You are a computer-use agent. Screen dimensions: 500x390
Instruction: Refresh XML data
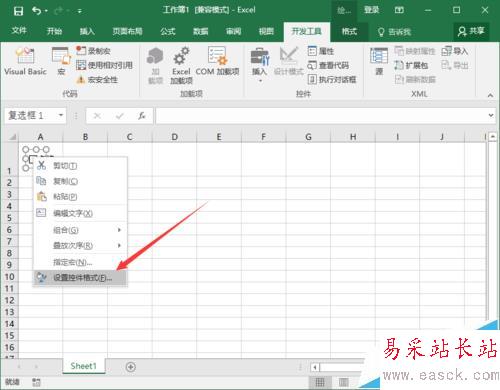coord(415,79)
